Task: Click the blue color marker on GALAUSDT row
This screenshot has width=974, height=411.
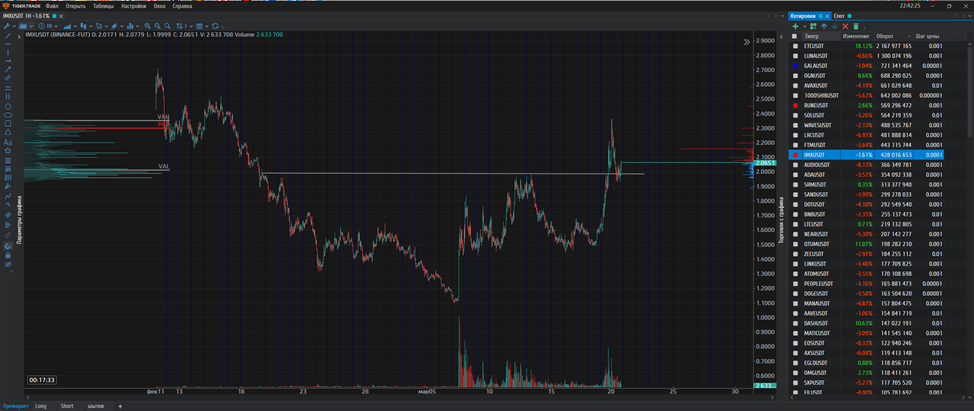Action: (794, 66)
